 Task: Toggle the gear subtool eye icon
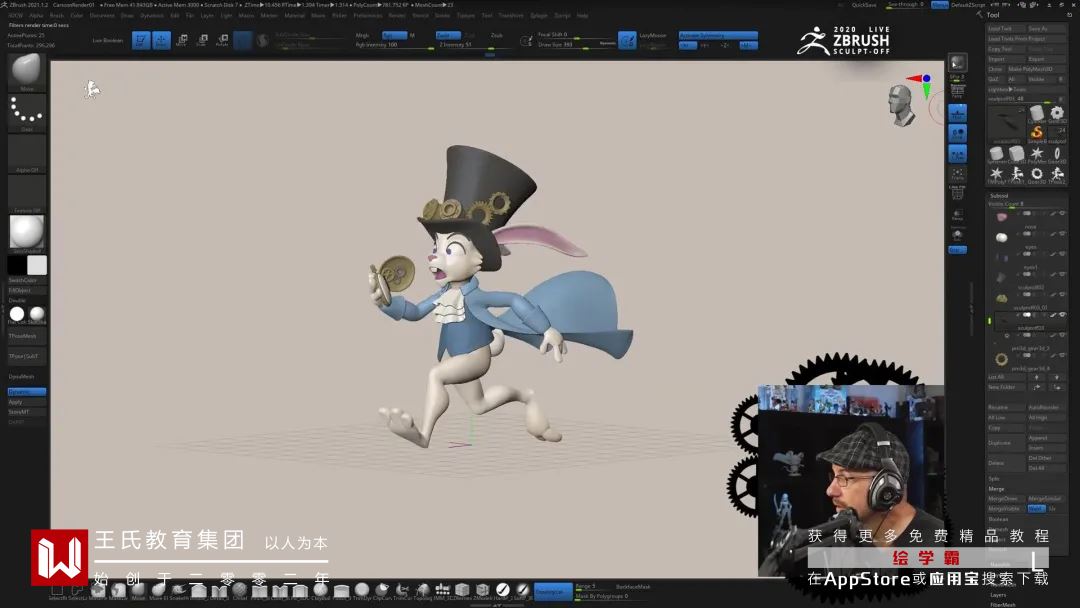(x=1063, y=355)
